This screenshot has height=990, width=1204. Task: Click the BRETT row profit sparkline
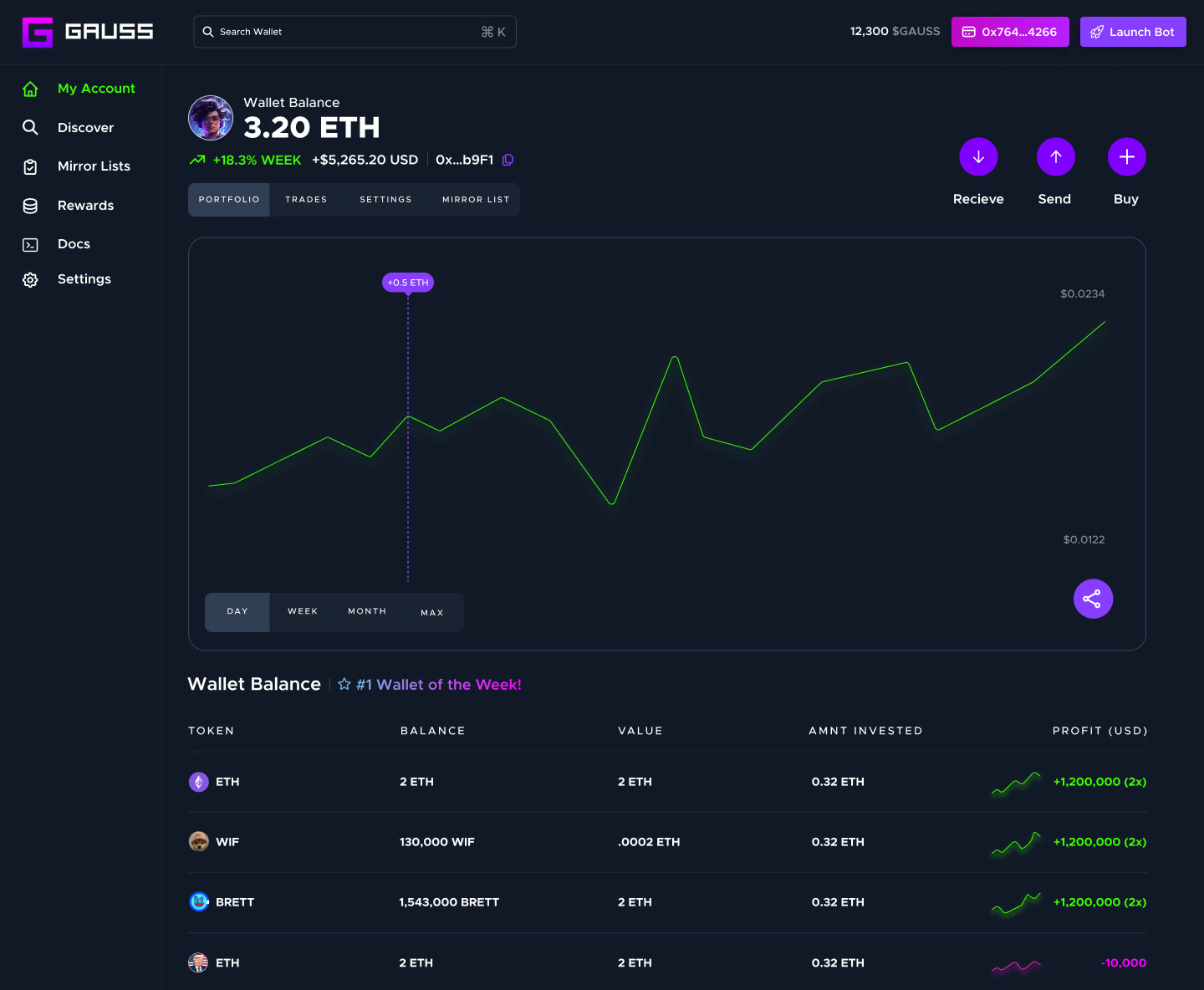click(1016, 904)
